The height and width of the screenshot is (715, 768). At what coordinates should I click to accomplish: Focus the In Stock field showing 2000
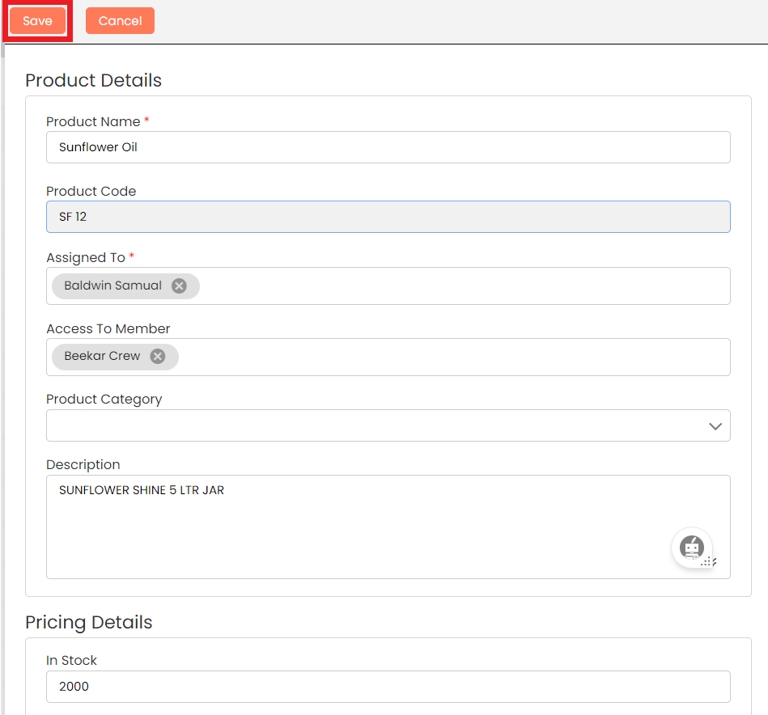[x=388, y=687]
